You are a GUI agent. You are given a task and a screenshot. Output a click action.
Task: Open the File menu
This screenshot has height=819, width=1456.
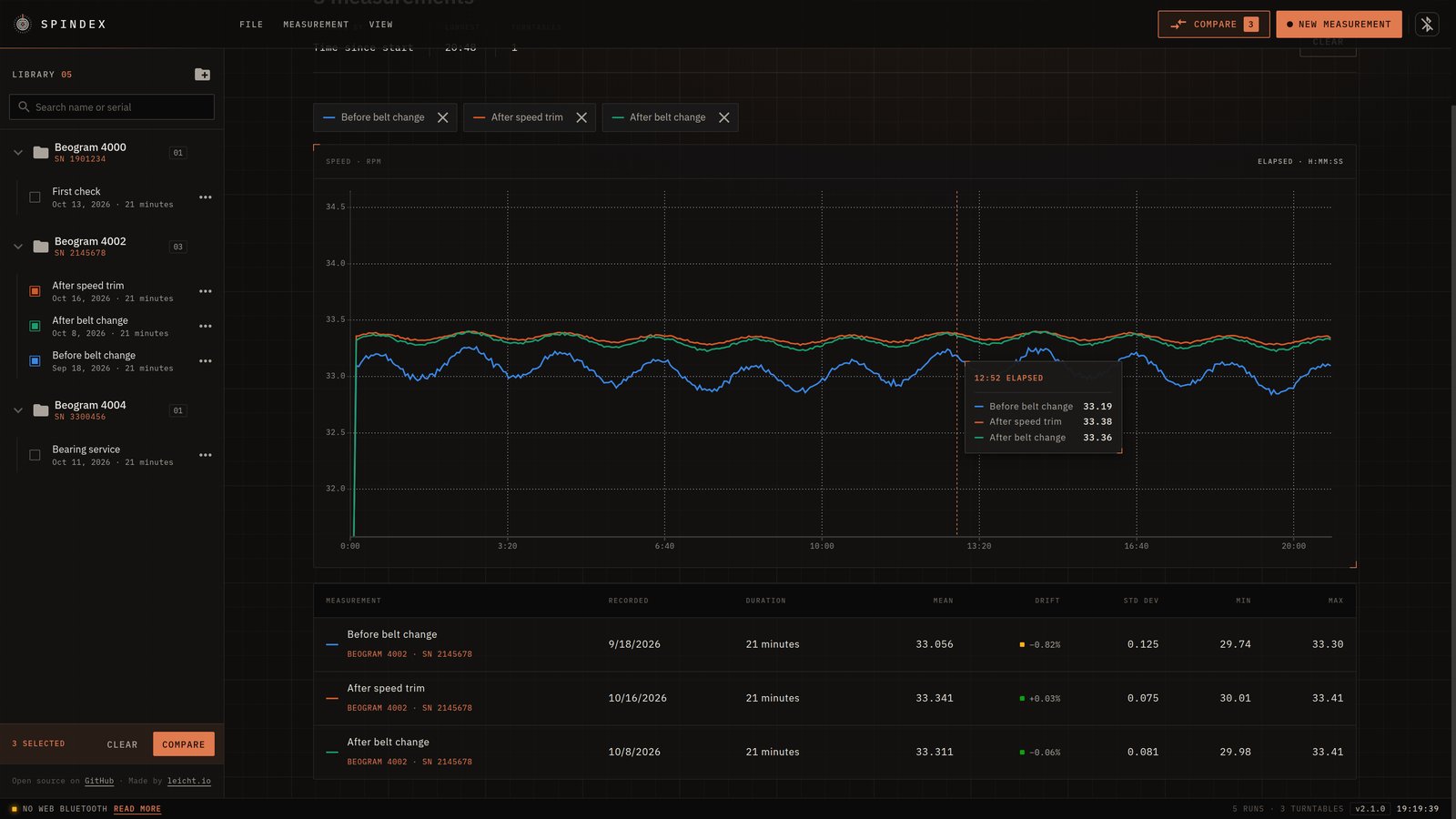click(251, 25)
